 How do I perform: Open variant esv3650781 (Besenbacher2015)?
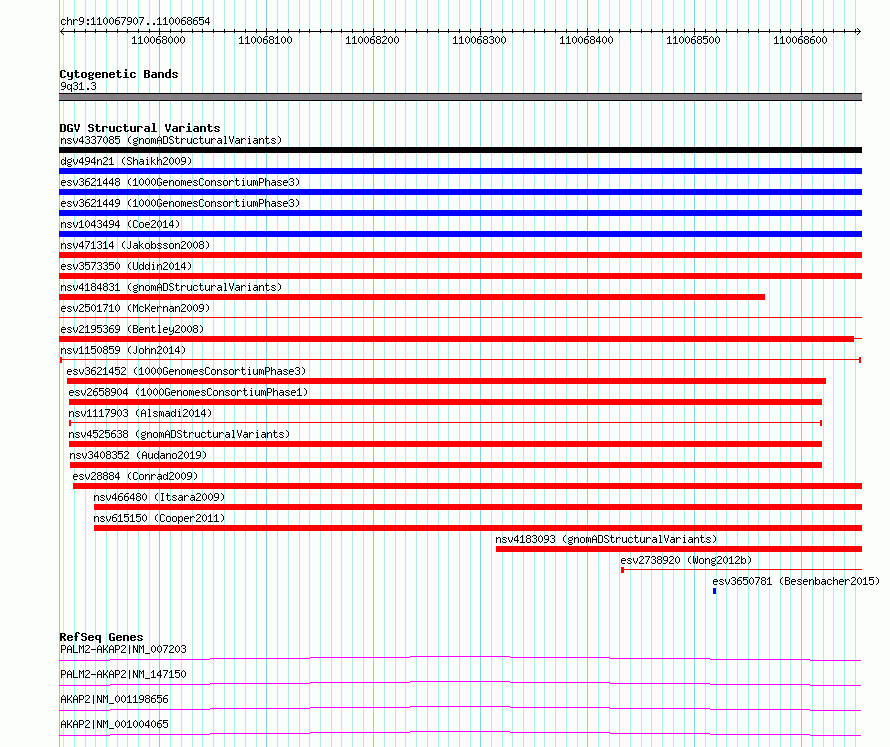coord(796,581)
